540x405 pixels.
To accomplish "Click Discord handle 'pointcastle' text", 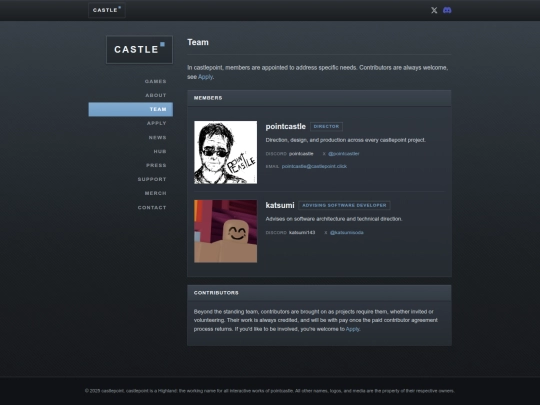I will 301,154.
